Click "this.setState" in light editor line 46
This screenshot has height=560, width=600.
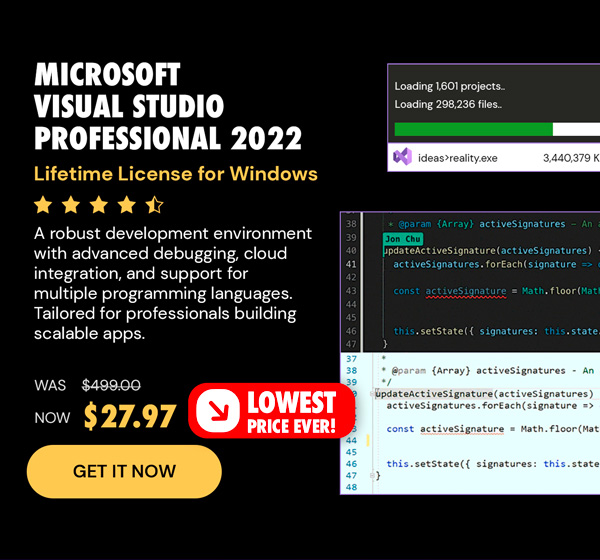click(x=422, y=464)
